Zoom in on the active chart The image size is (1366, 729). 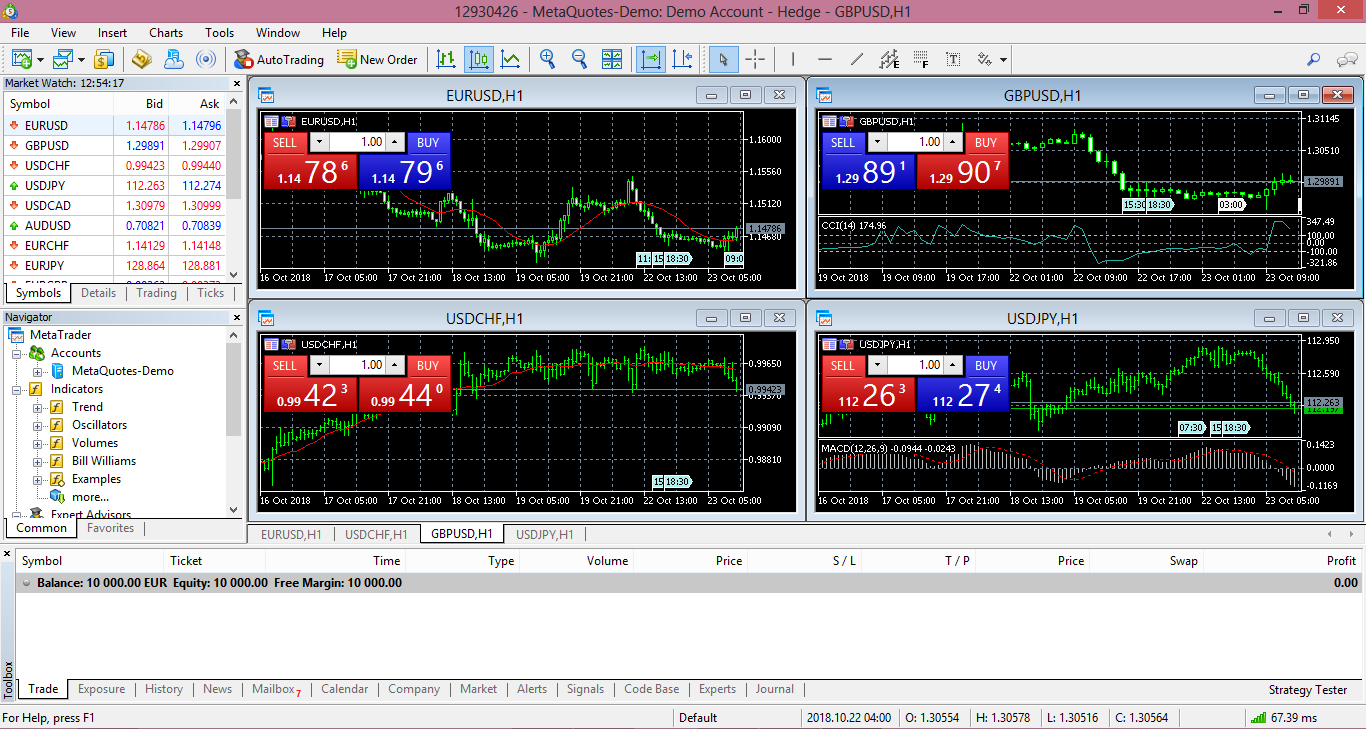pos(547,60)
